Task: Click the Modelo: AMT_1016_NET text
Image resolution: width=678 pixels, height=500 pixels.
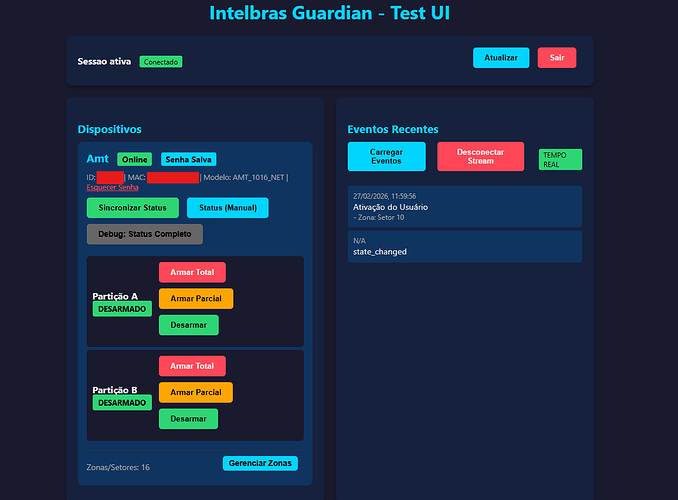Action: tap(244, 177)
